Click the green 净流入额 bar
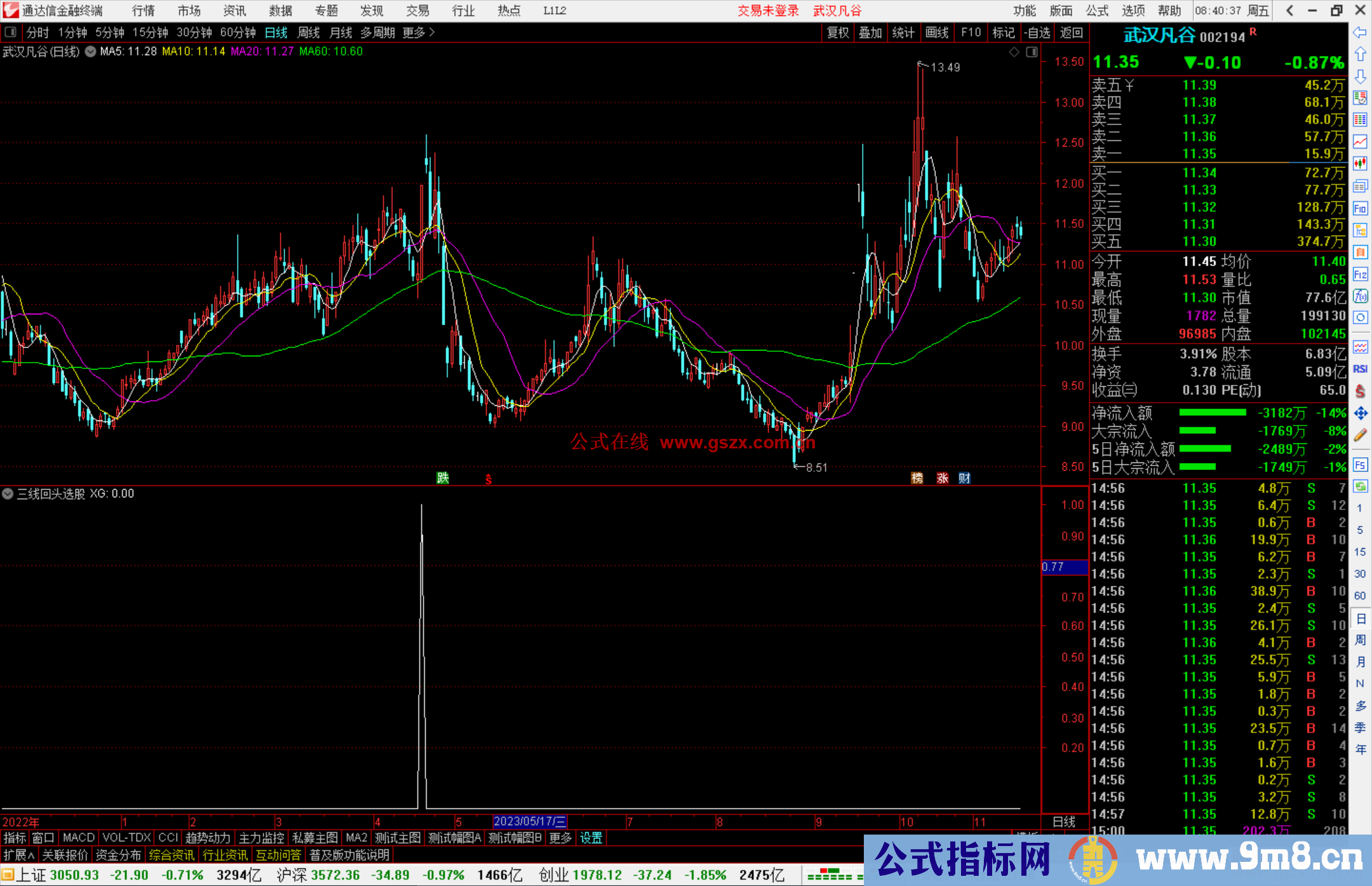Image resolution: width=1372 pixels, height=886 pixels. point(1212,413)
